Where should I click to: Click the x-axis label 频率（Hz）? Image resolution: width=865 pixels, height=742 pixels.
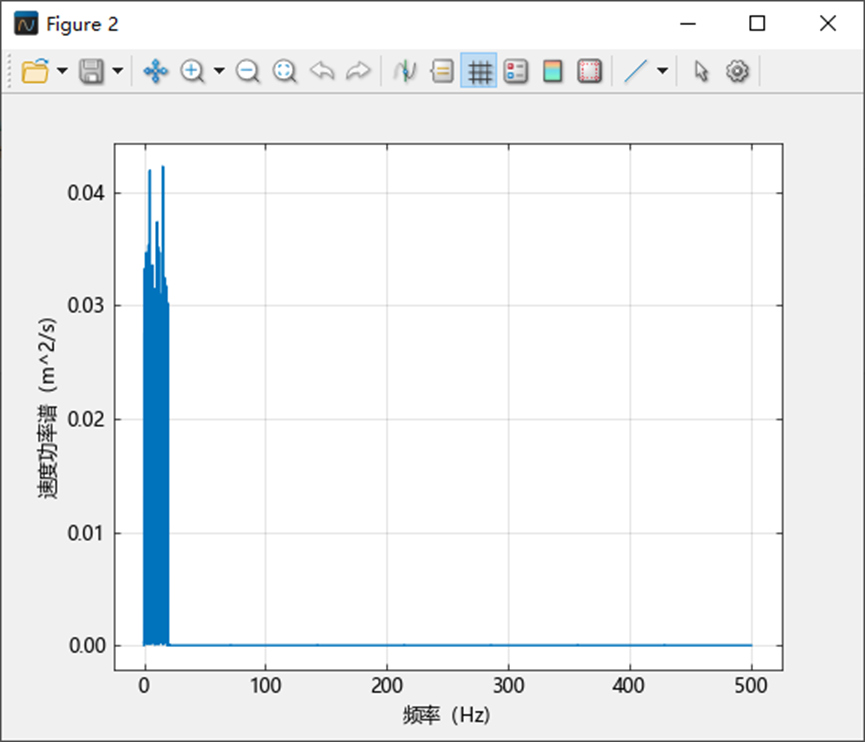point(447,715)
